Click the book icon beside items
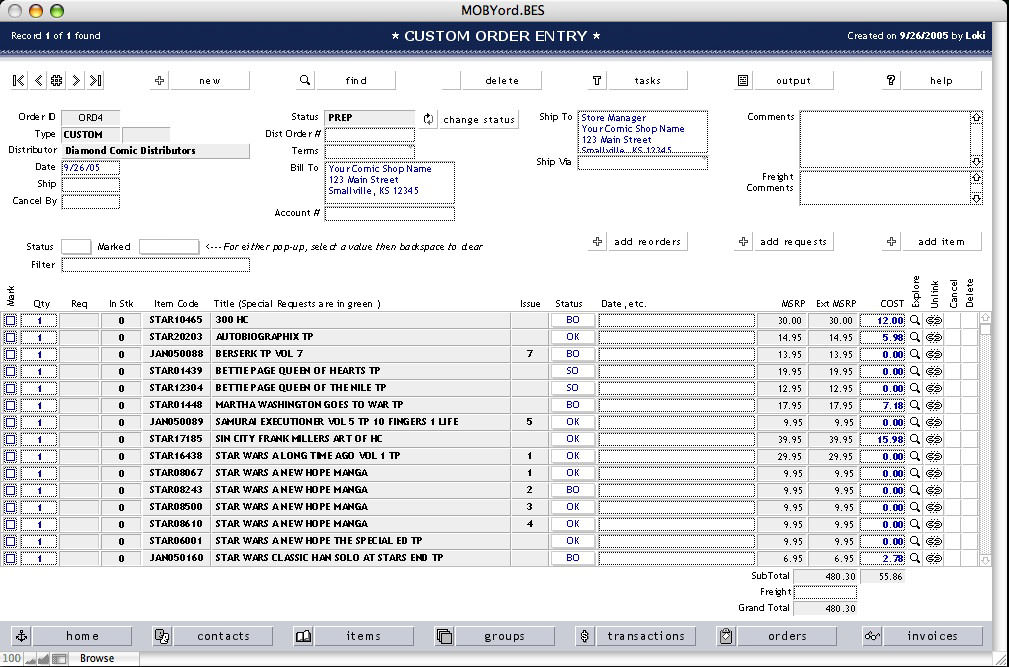Viewport: 1009px width, 667px height. (303, 636)
